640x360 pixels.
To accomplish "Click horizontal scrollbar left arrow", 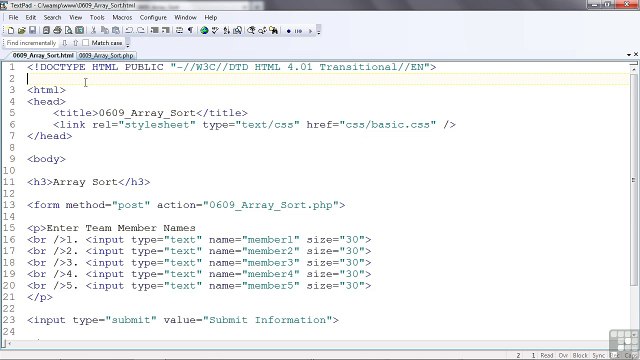I will [10, 344].
